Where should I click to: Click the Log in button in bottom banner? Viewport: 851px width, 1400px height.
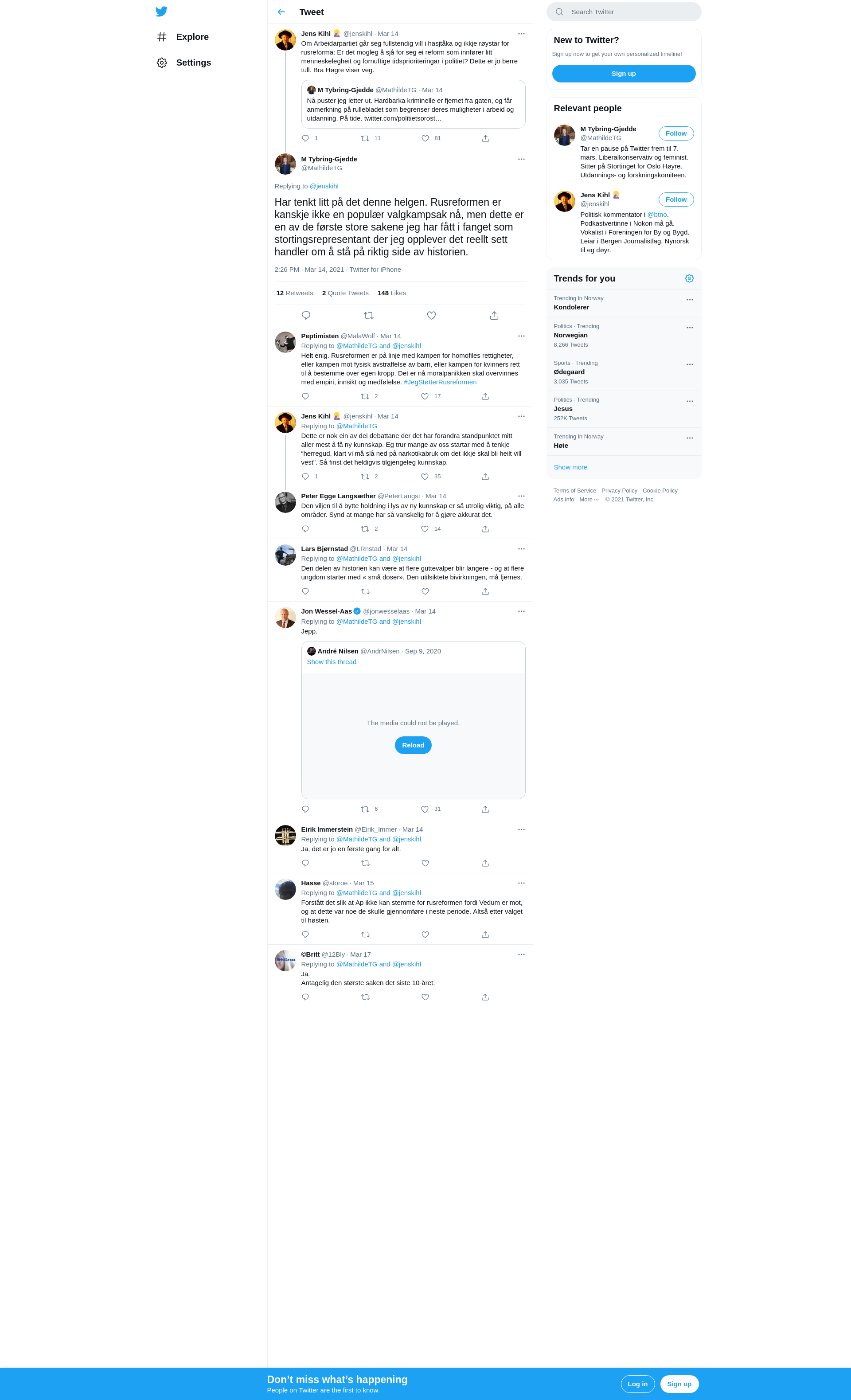click(x=637, y=1384)
